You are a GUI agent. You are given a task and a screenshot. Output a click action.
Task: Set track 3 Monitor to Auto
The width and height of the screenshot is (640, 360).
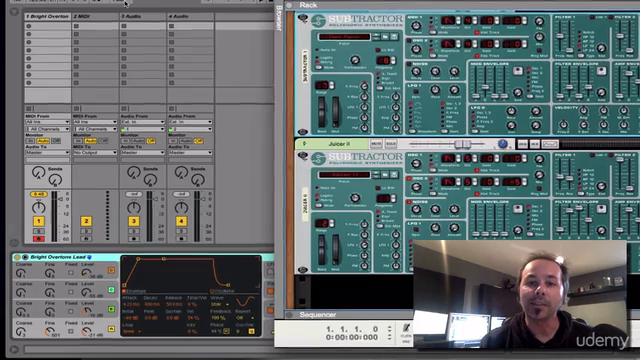[138, 141]
